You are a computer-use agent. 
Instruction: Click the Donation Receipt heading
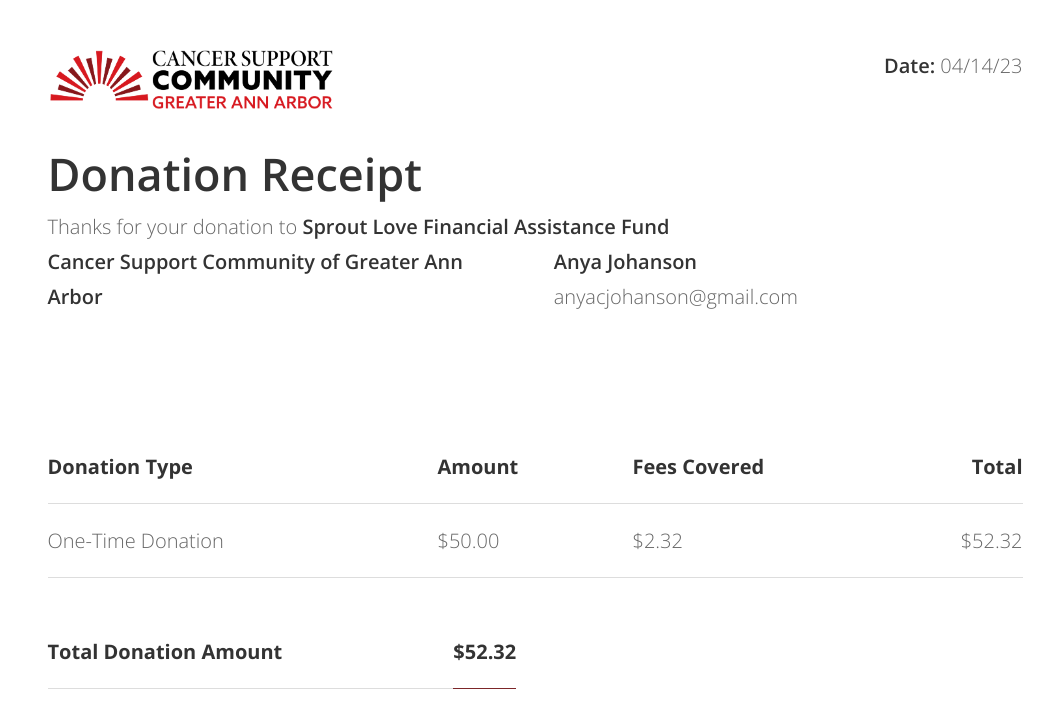pyautogui.click(x=235, y=175)
